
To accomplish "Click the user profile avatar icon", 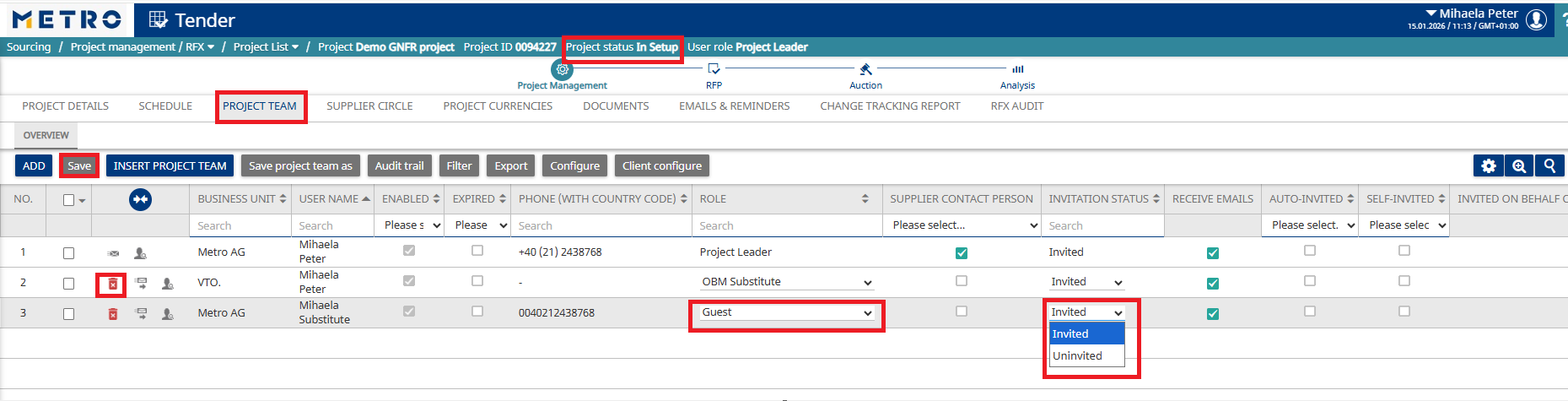I will [1537, 19].
